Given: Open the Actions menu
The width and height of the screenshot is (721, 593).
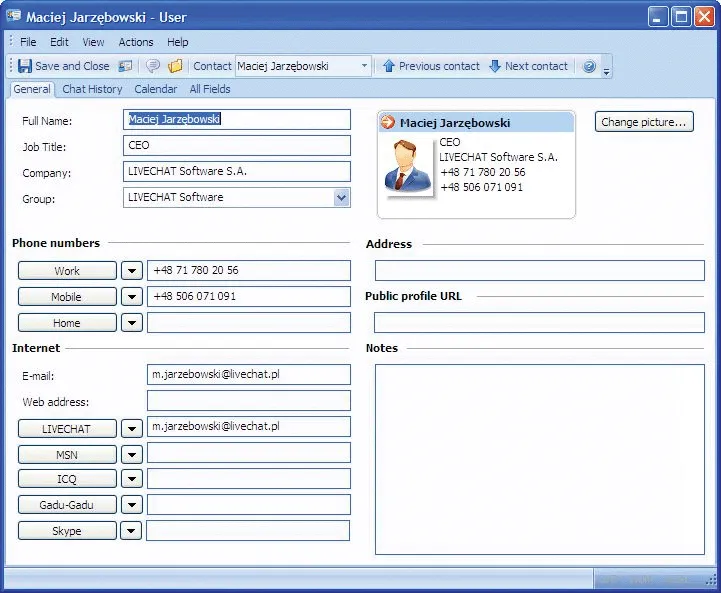Looking at the screenshot, I should (x=136, y=42).
